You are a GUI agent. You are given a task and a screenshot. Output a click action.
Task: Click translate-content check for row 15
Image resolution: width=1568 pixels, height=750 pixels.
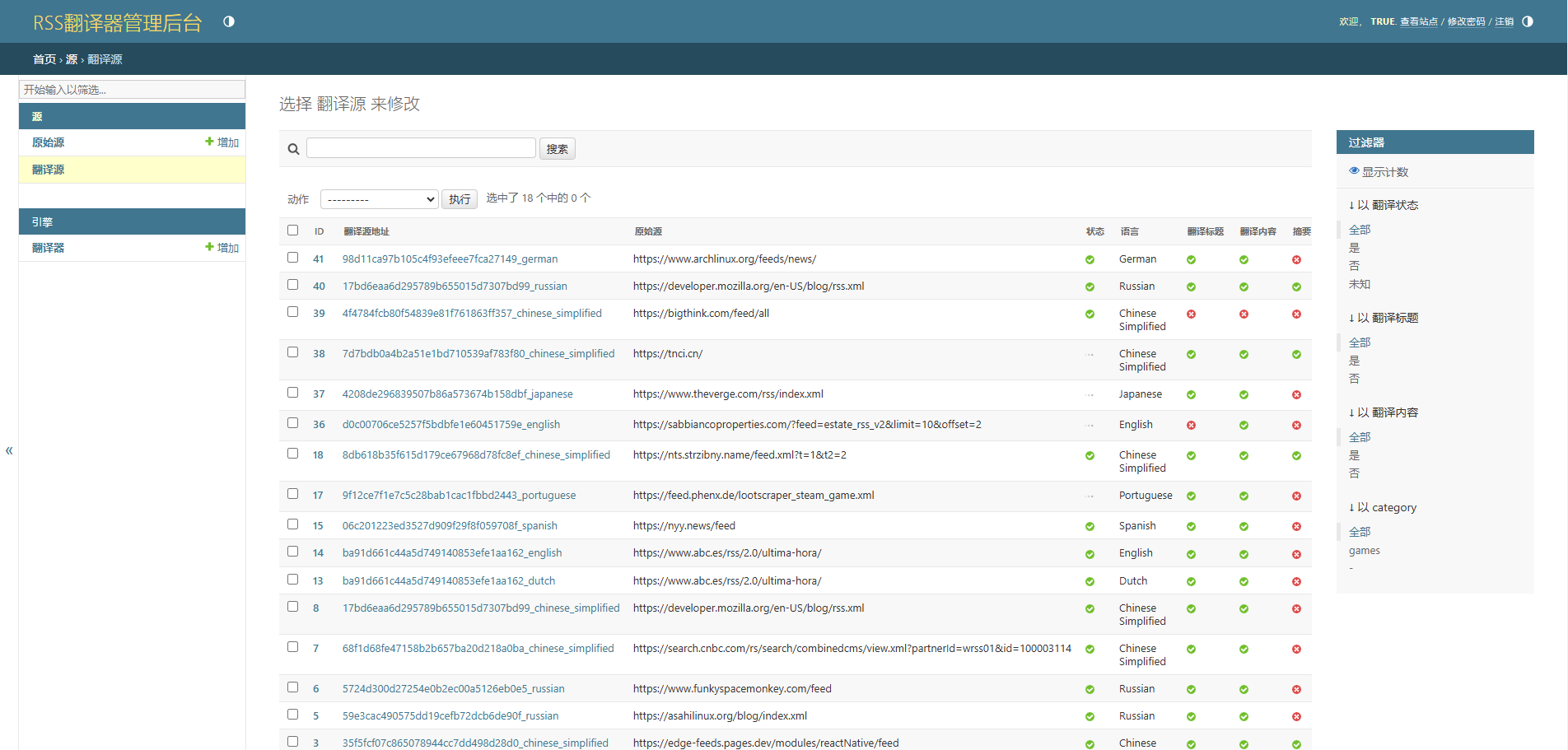point(1244,527)
